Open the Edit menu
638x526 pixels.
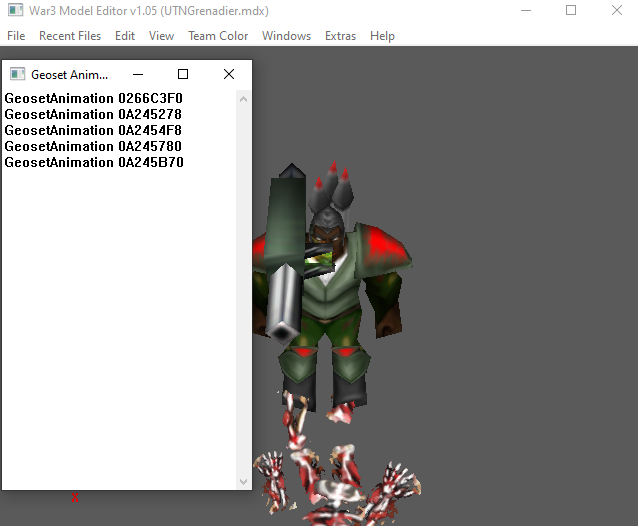125,36
